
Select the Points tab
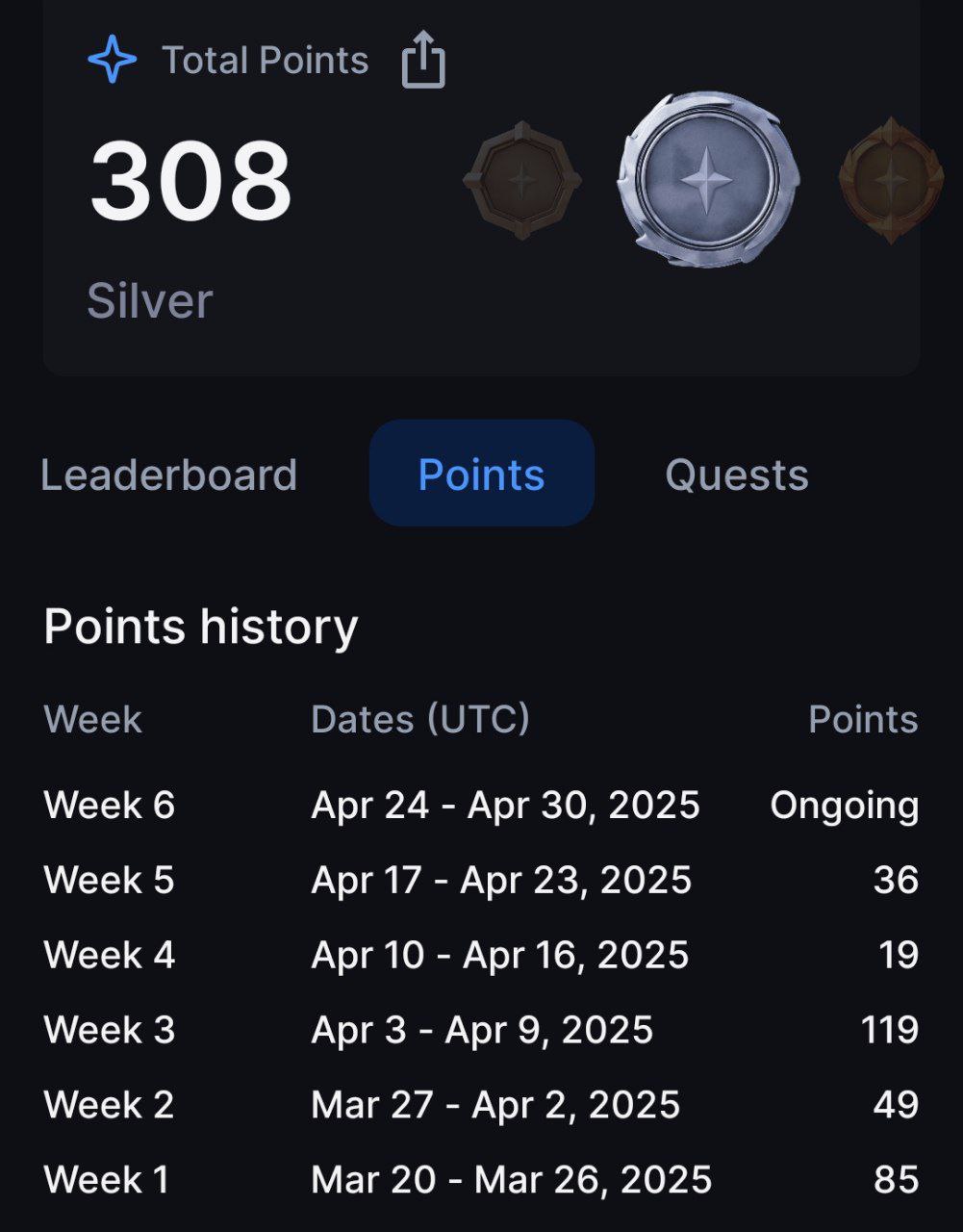(482, 474)
